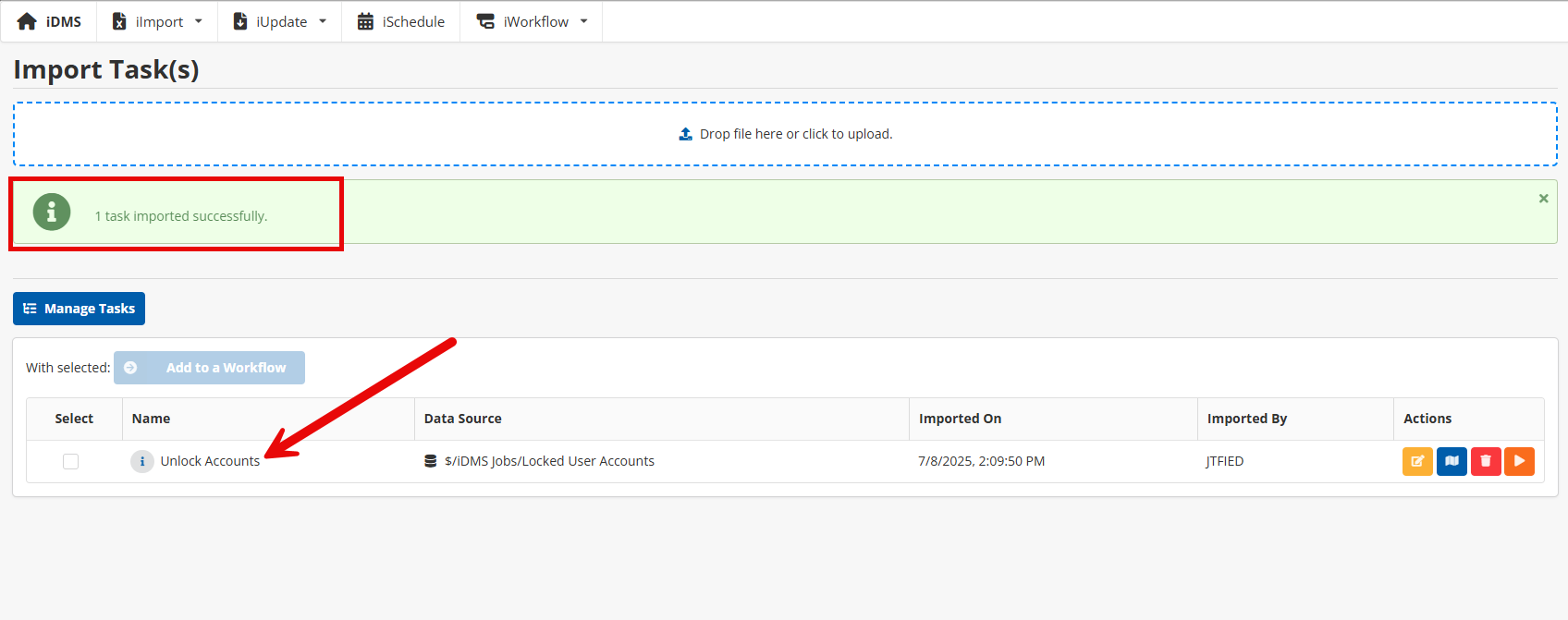Go to iDMS home via house icon

pos(27,21)
